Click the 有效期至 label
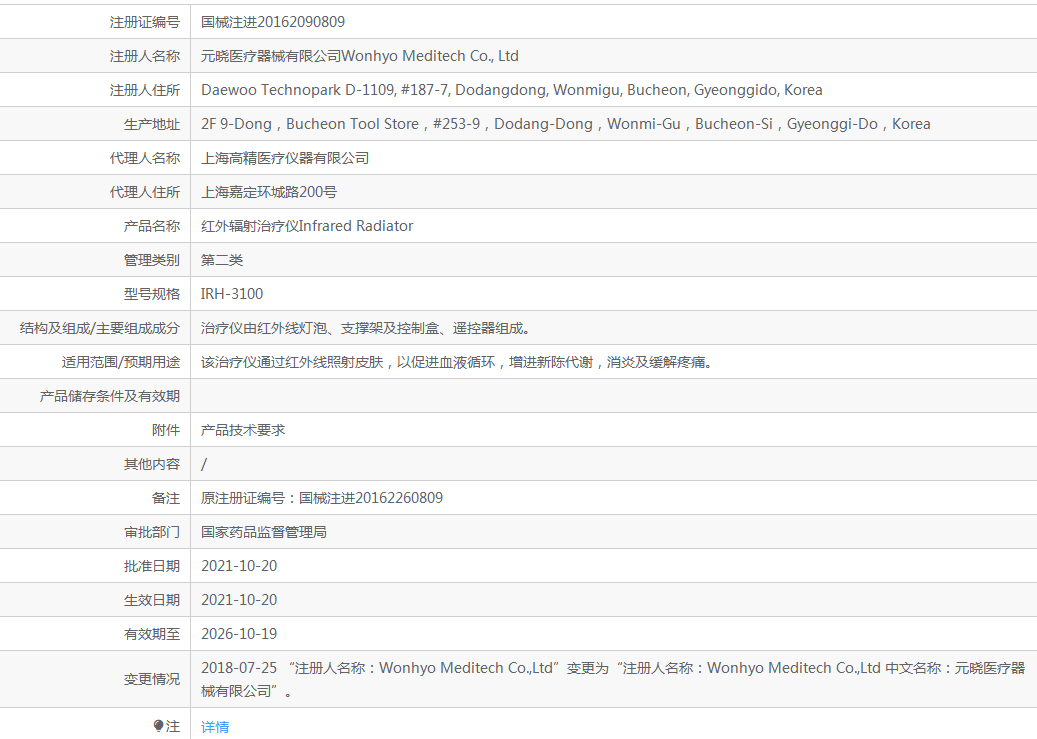Viewport: 1037px width, 739px height. tap(152, 634)
